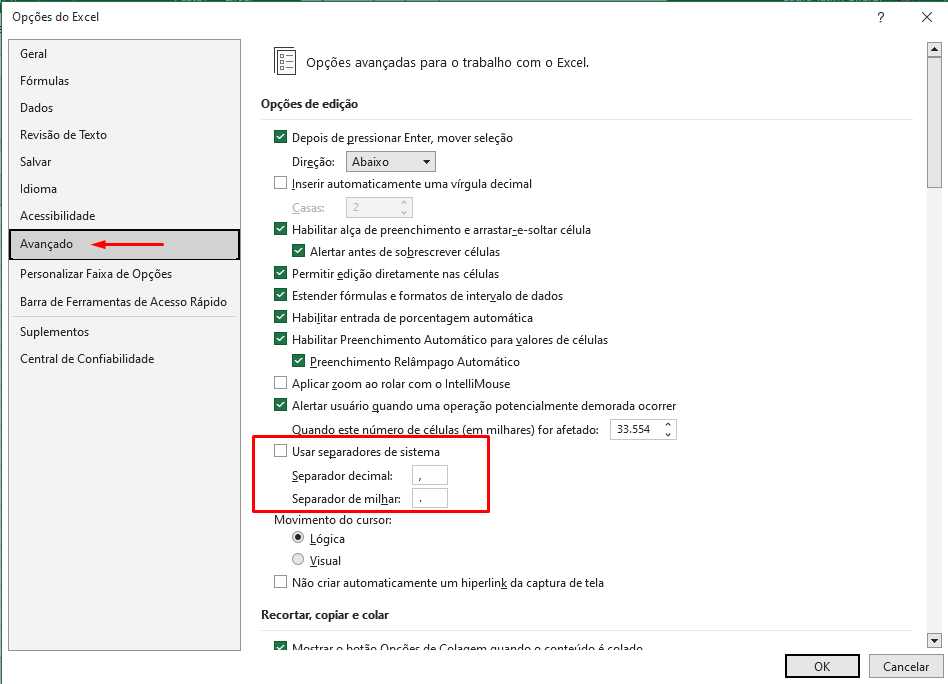Uncheck 'Estender fórmulas e formatos de intervalo'
Viewport: 948px width, 684px height.
[x=281, y=295]
